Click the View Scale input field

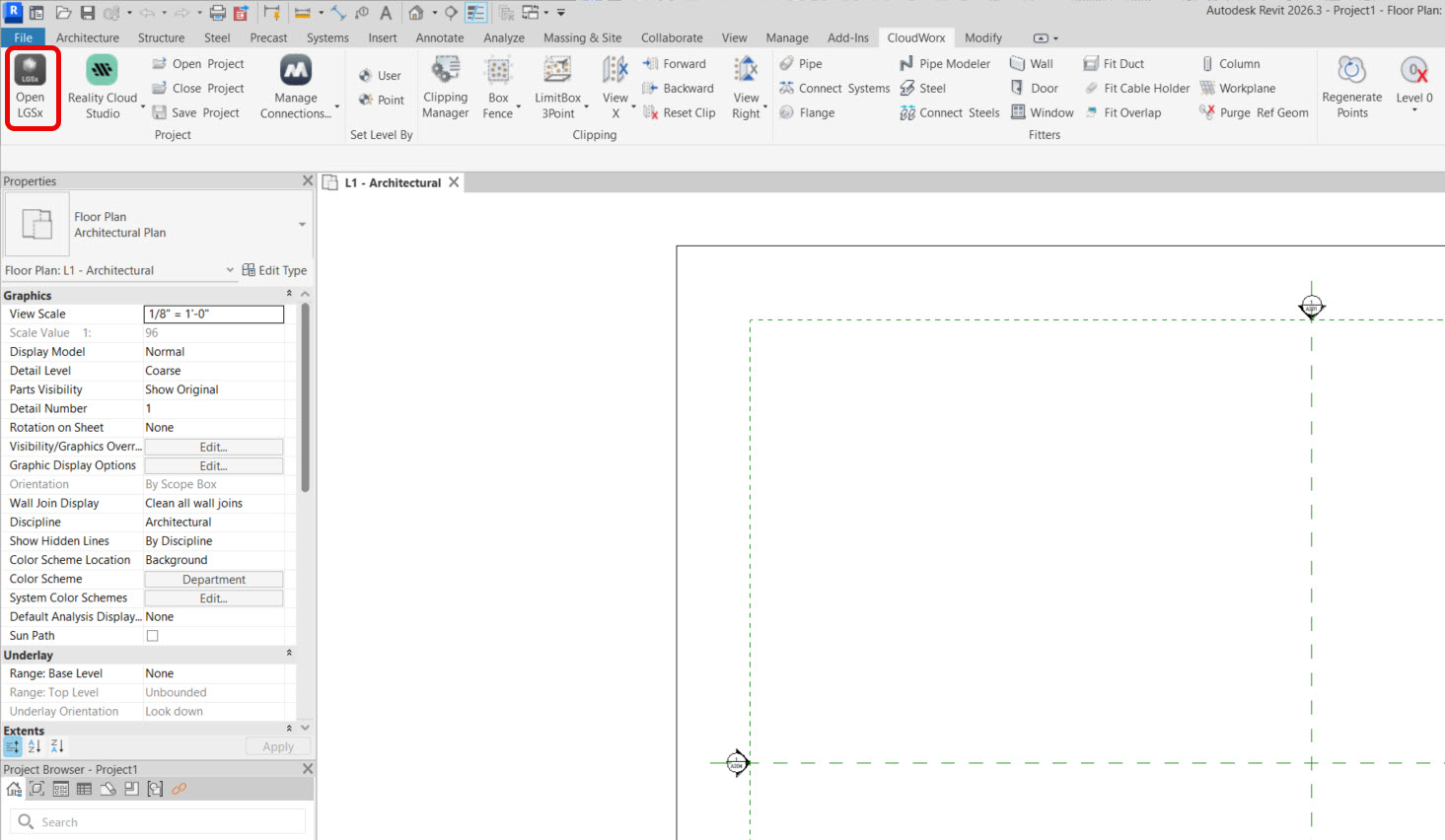[213, 315]
